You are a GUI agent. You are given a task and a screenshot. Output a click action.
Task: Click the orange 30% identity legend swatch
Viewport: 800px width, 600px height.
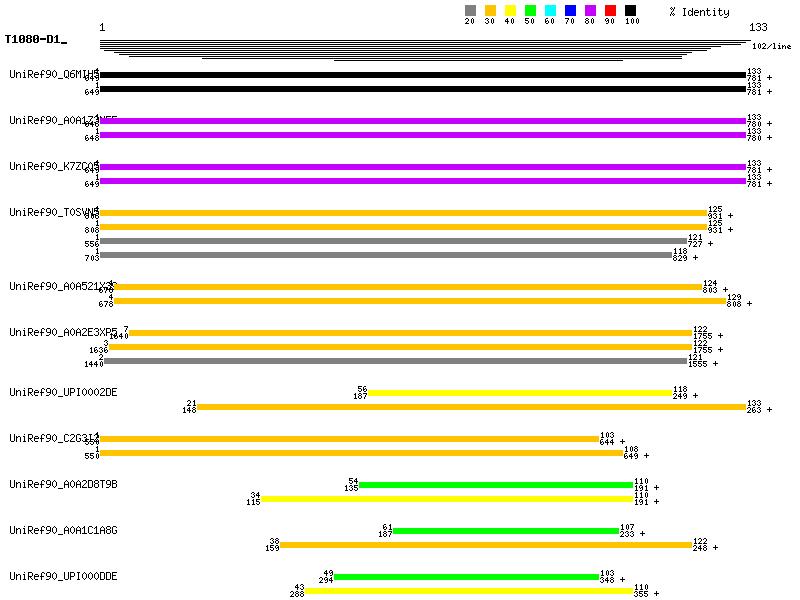(490, 11)
